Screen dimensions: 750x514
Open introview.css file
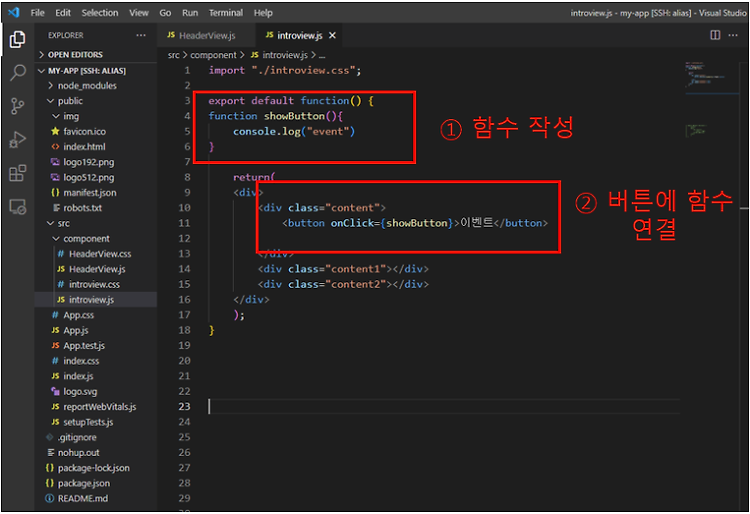coord(94,284)
